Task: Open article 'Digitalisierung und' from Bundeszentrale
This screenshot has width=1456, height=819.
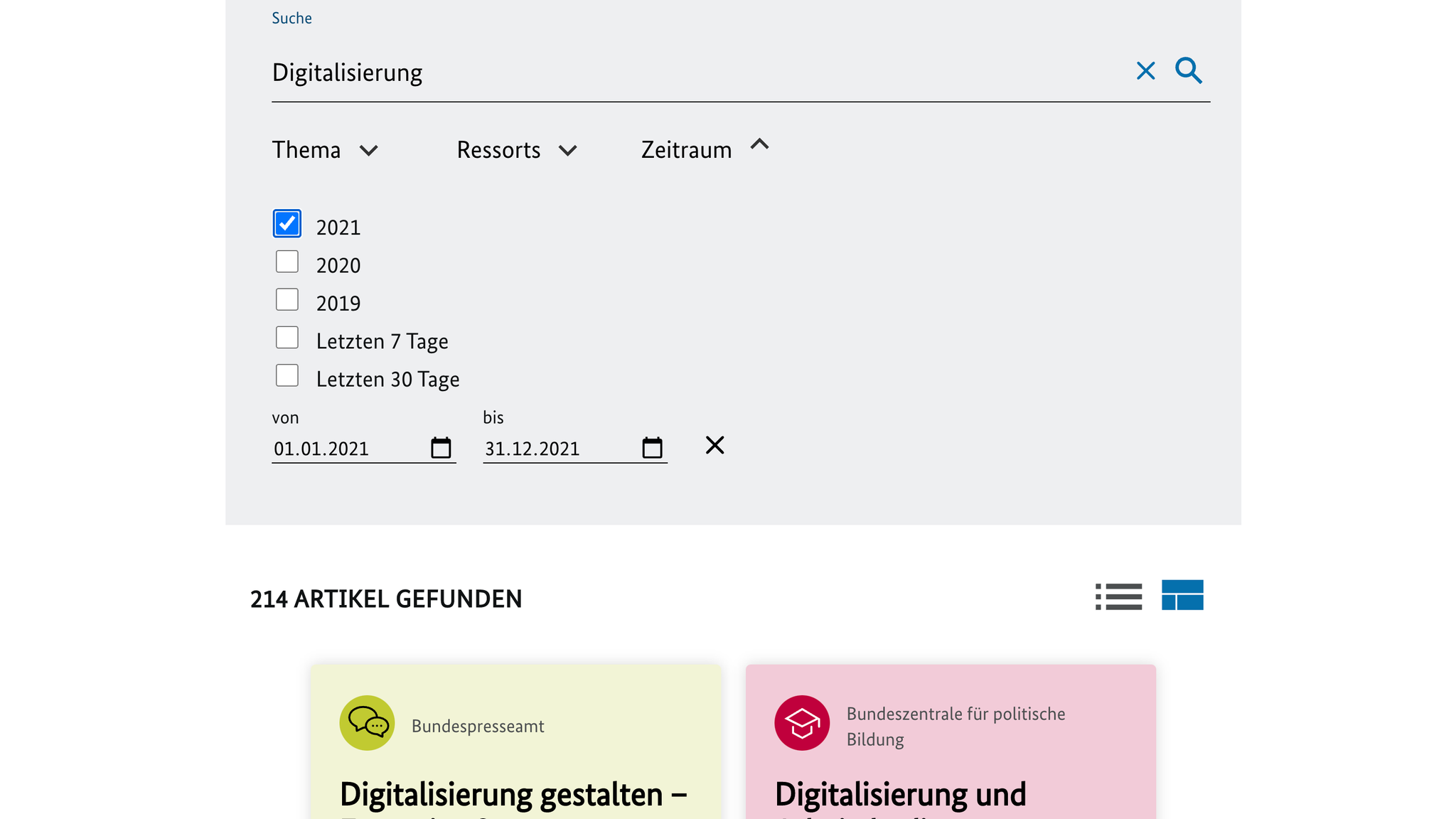Action: 901,795
